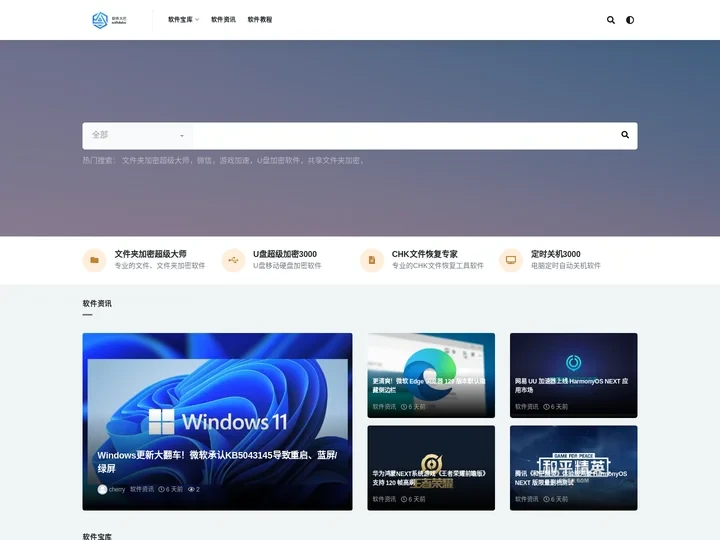The width and height of the screenshot is (720, 540).
Task: Click the 软件宝库 section heading
Action: point(97,536)
